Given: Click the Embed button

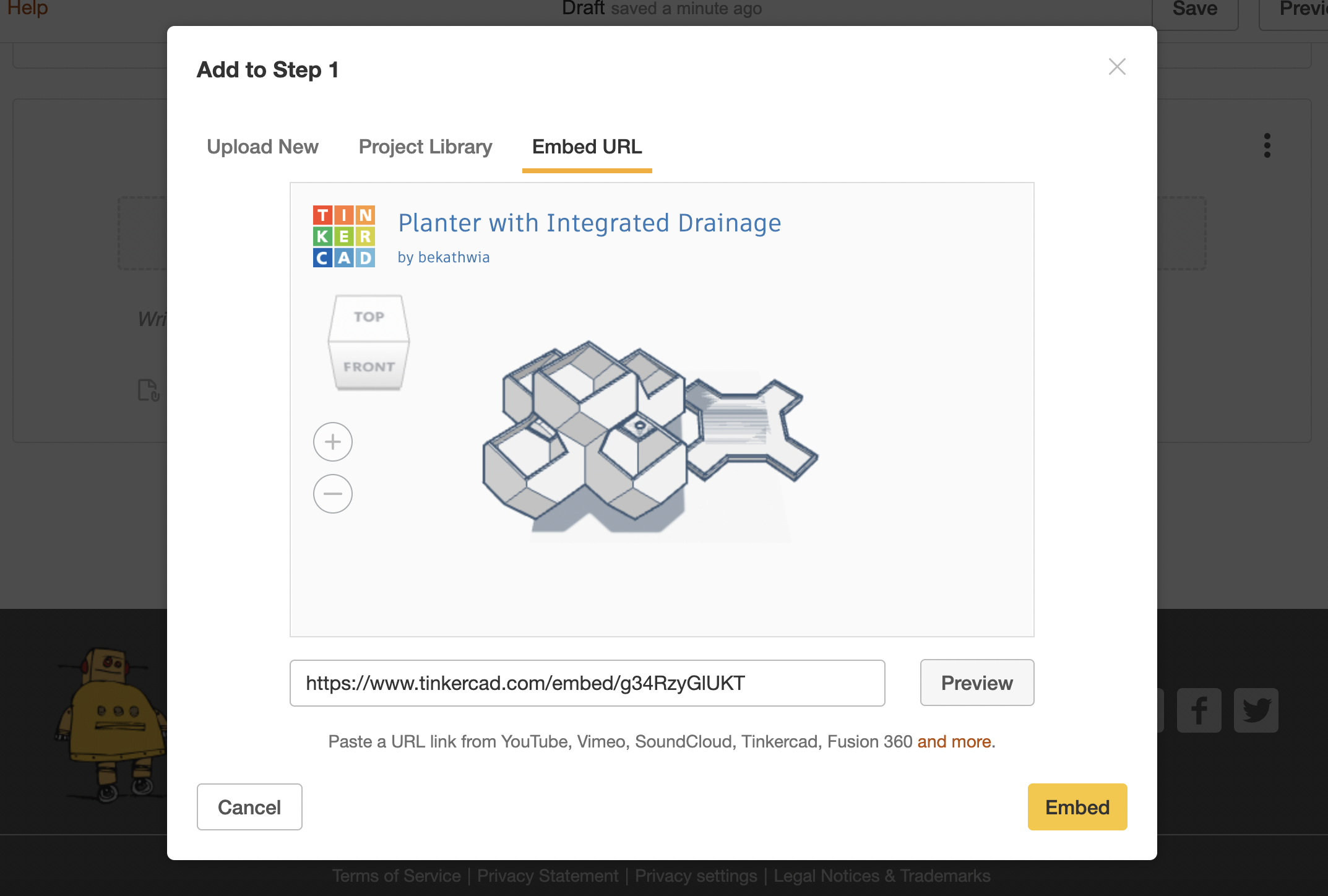Looking at the screenshot, I should (x=1077, y=806).
